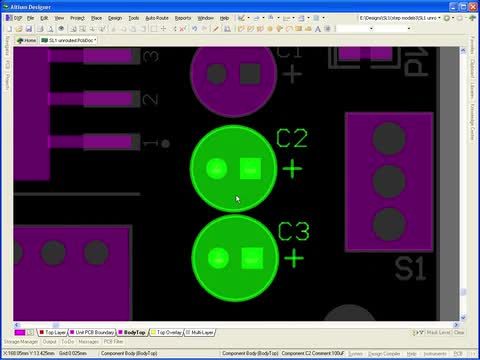The width and height of the screenshot is (480, 360).
Task: Switch to the Home tab
Action: (x=26, y=40)
